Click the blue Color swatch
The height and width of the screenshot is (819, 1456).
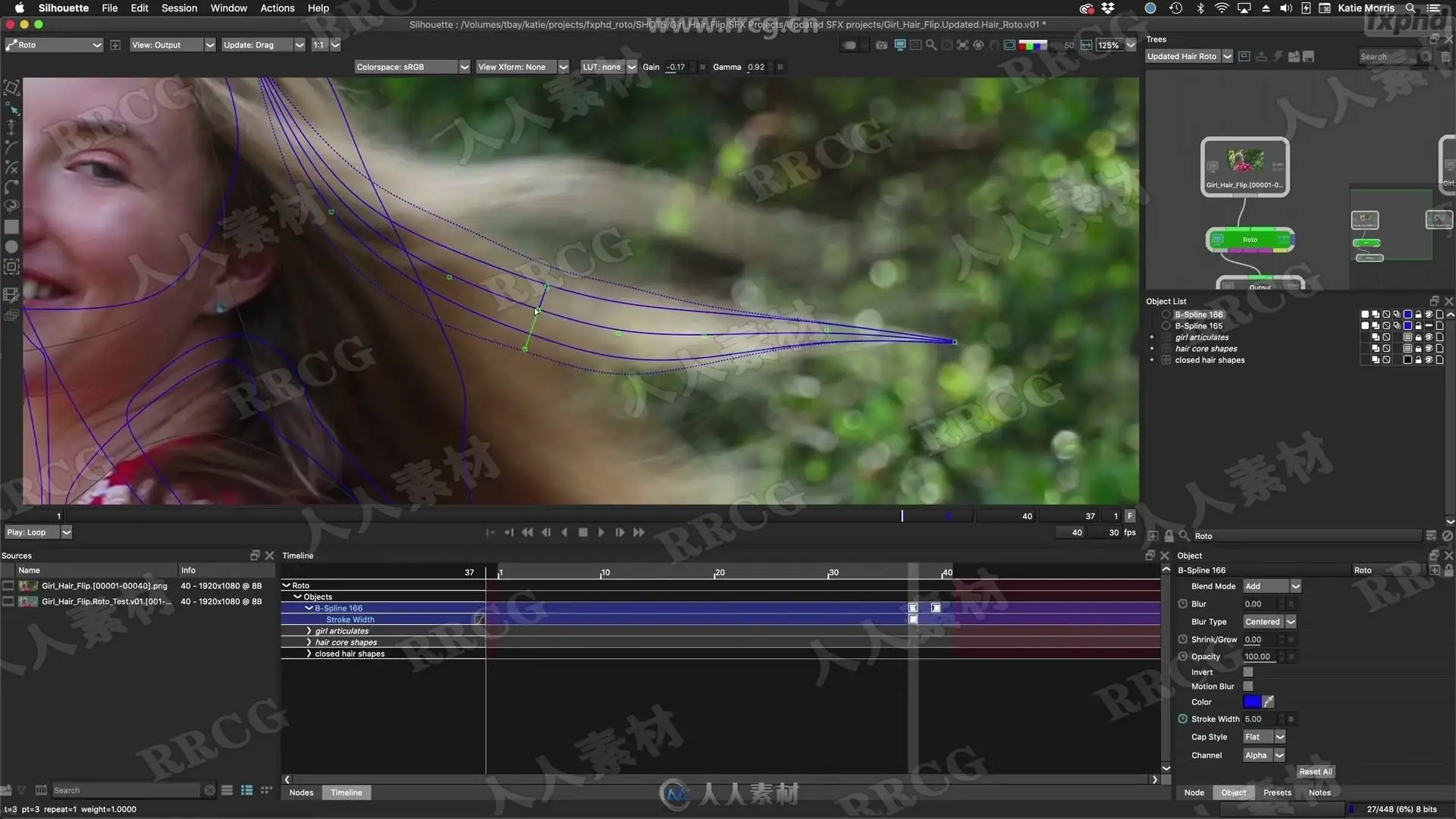tap(1252, 701)
